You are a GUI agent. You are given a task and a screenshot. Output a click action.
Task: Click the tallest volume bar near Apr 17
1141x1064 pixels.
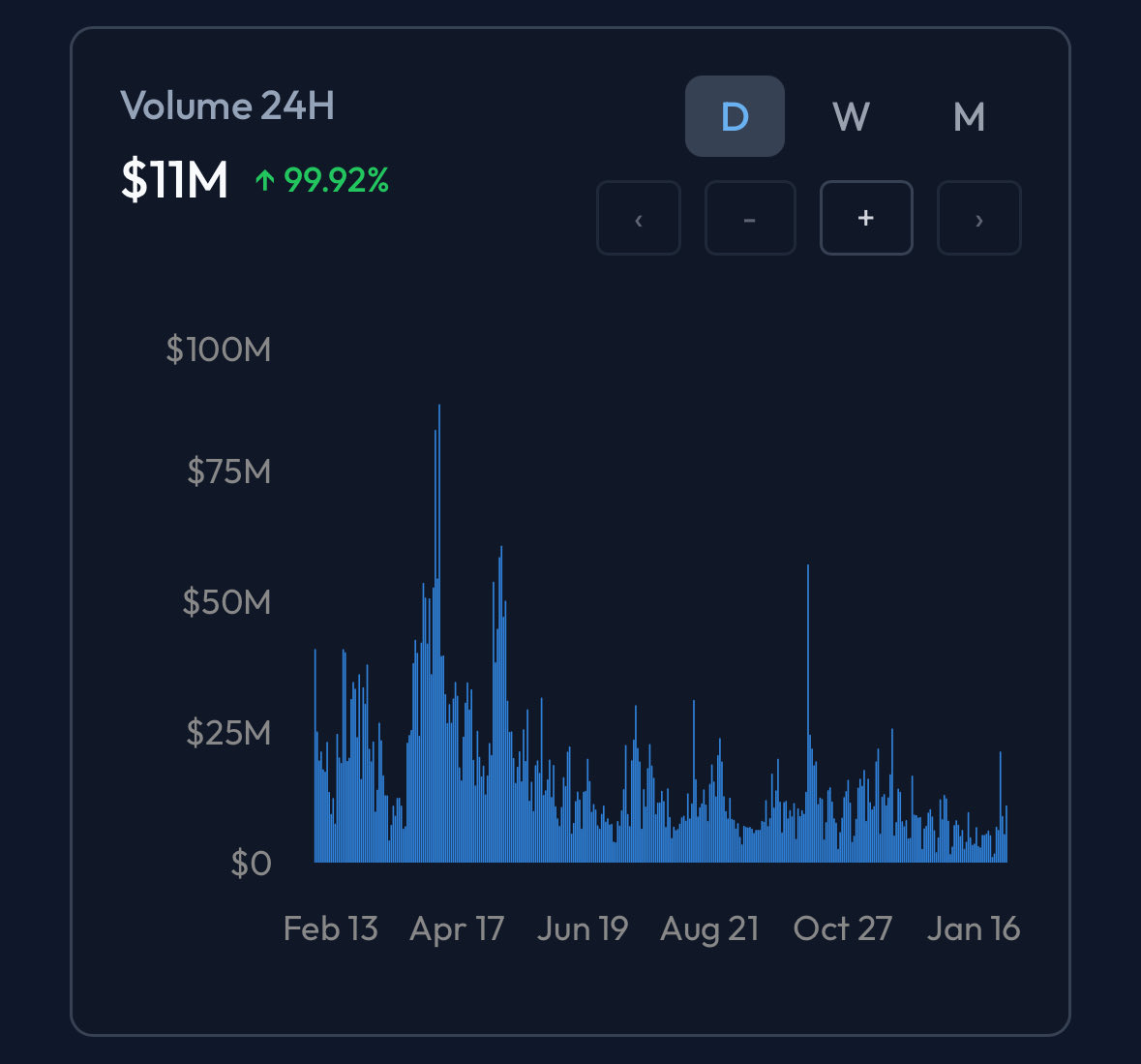tap(438, 633)
